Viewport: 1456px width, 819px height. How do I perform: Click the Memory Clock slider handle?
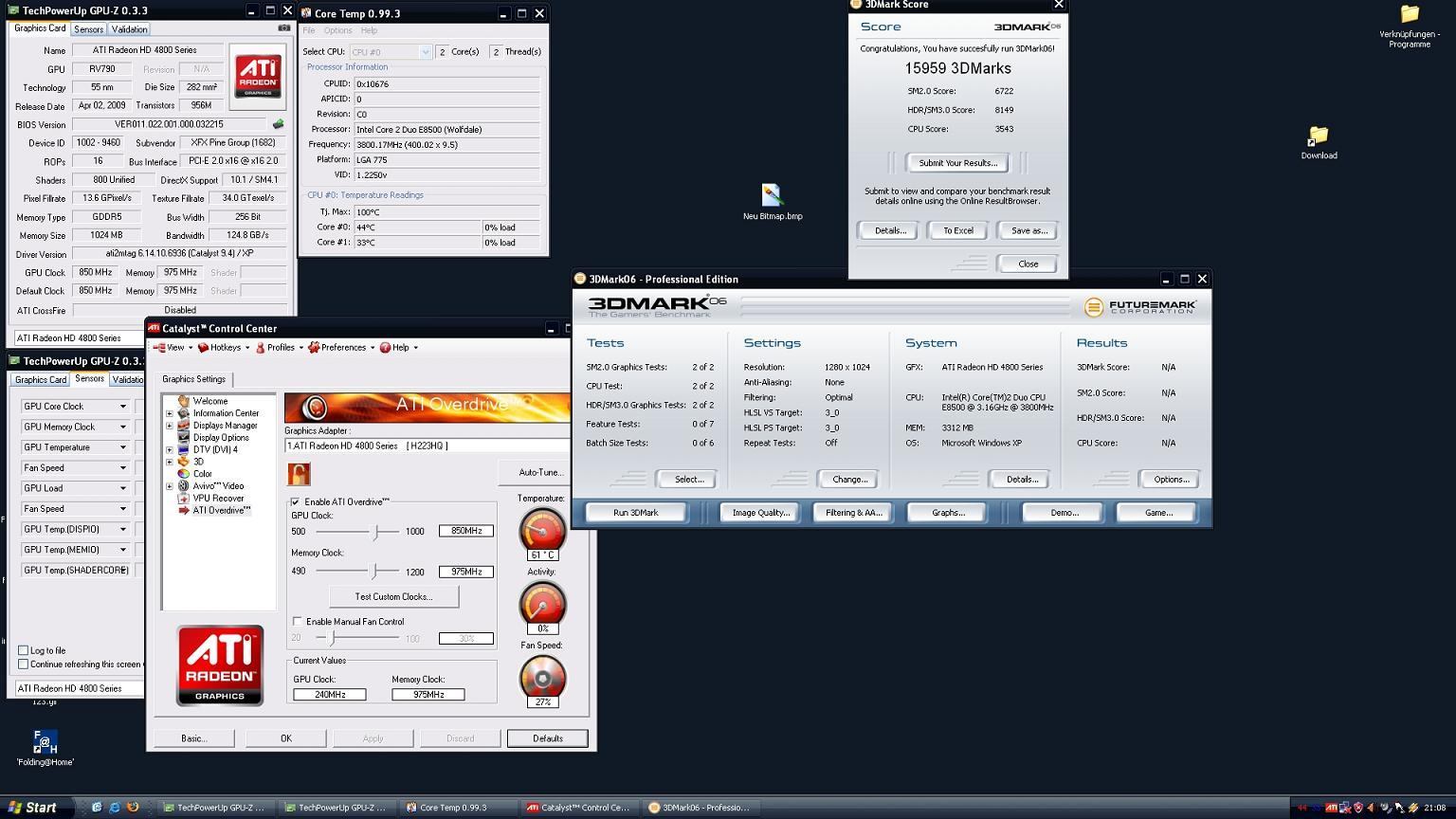click(374, 572)
